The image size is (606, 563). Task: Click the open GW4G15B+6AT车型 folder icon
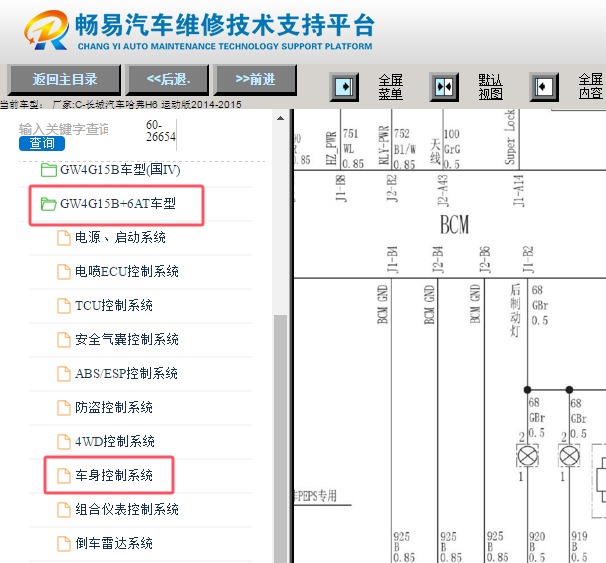[49, 204]
